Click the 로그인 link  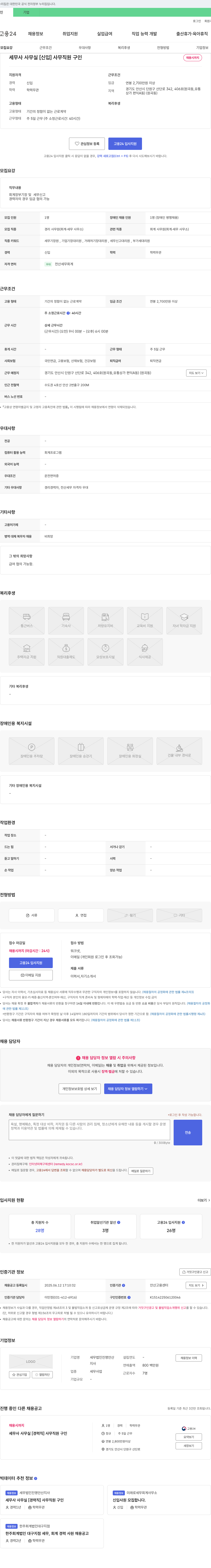pyautogui.click(x=197, y=21)
